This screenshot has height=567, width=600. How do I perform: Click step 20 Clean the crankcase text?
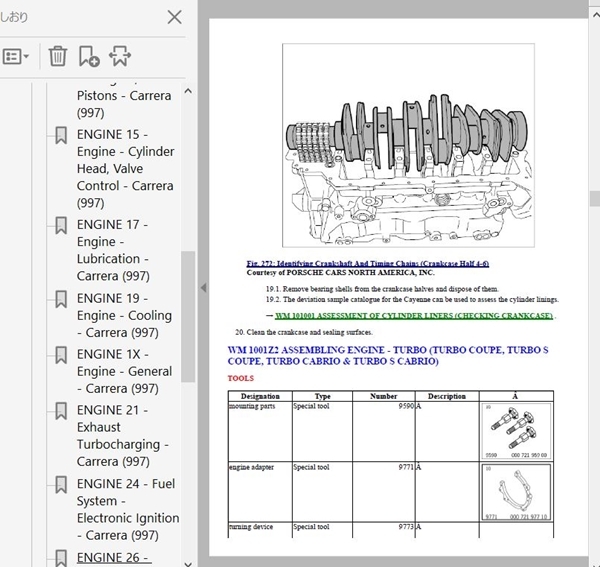coord(304,332)
